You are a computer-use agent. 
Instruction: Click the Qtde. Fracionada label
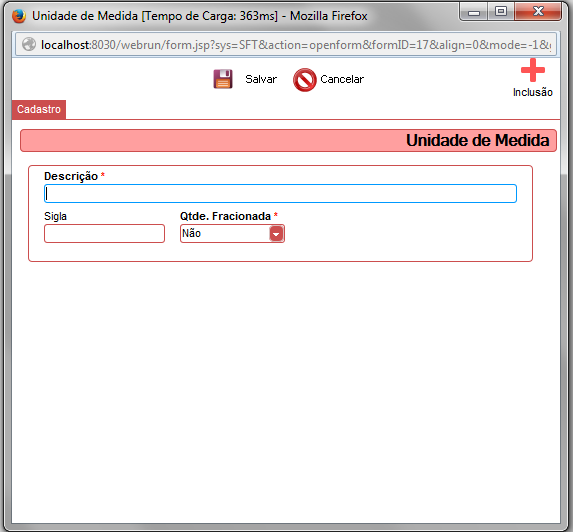tap(225, 216)
